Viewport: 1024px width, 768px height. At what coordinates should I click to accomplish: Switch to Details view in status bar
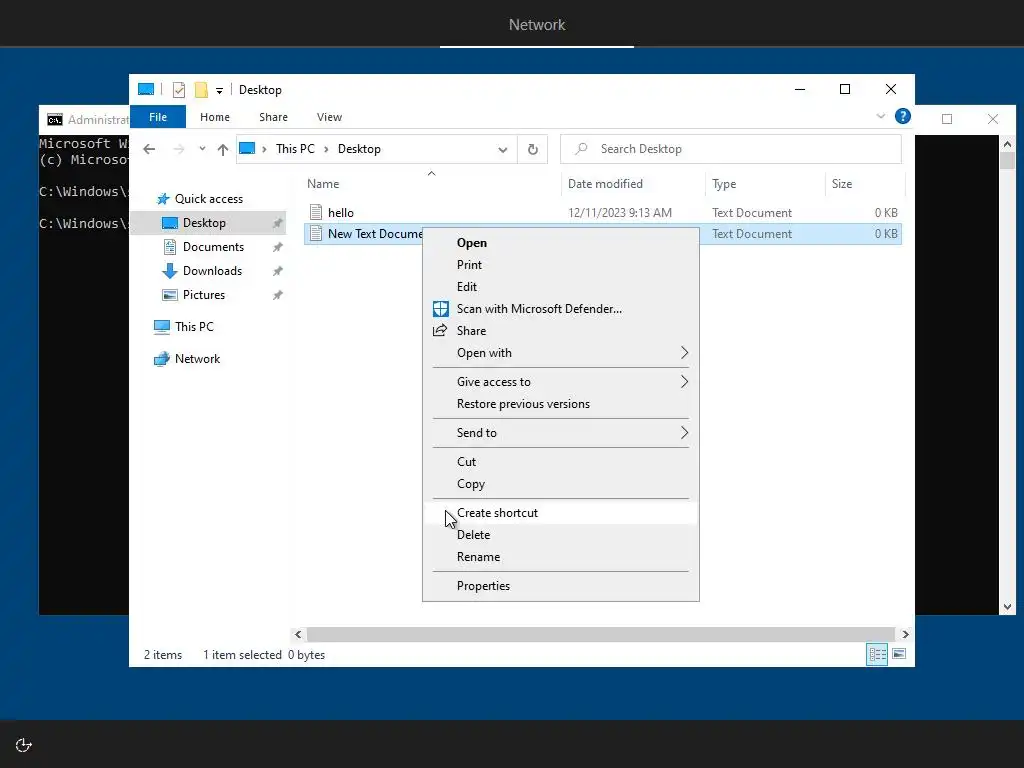tap(877, 654)
